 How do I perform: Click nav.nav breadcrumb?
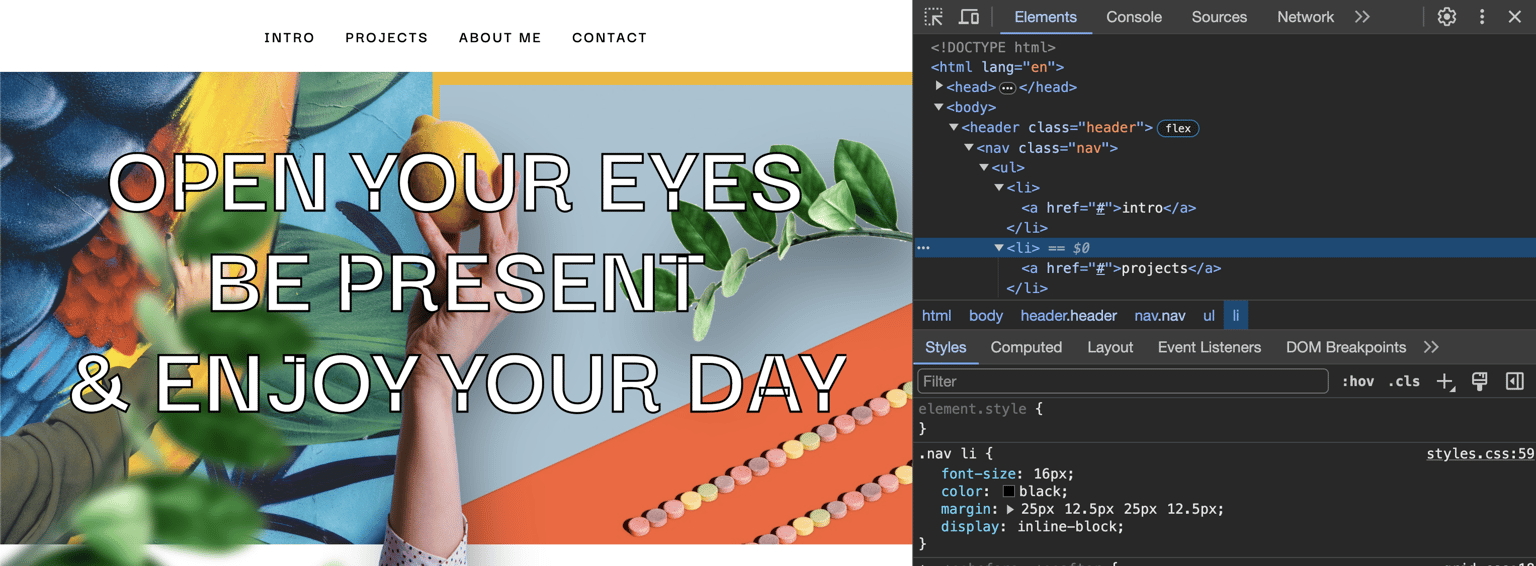1159,315
